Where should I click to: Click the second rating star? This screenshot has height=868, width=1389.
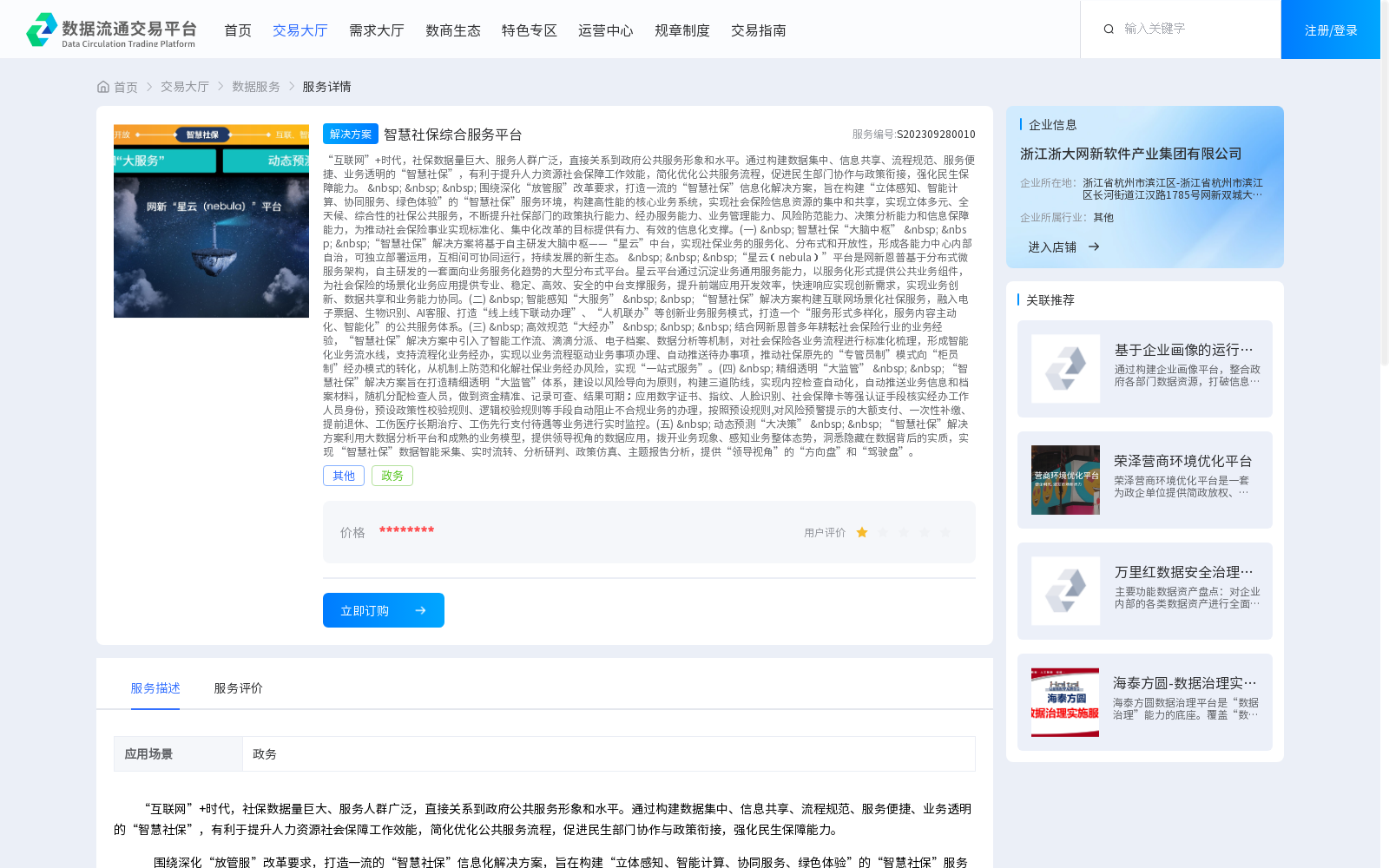(x=883, y=532)
